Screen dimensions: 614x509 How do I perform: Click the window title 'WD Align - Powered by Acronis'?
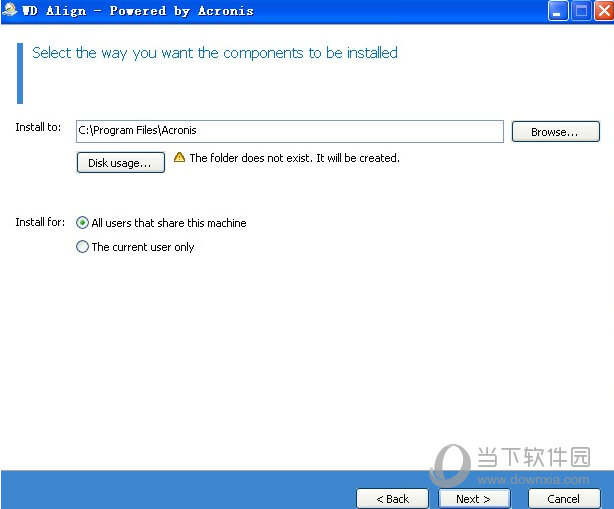click(138, 11)
